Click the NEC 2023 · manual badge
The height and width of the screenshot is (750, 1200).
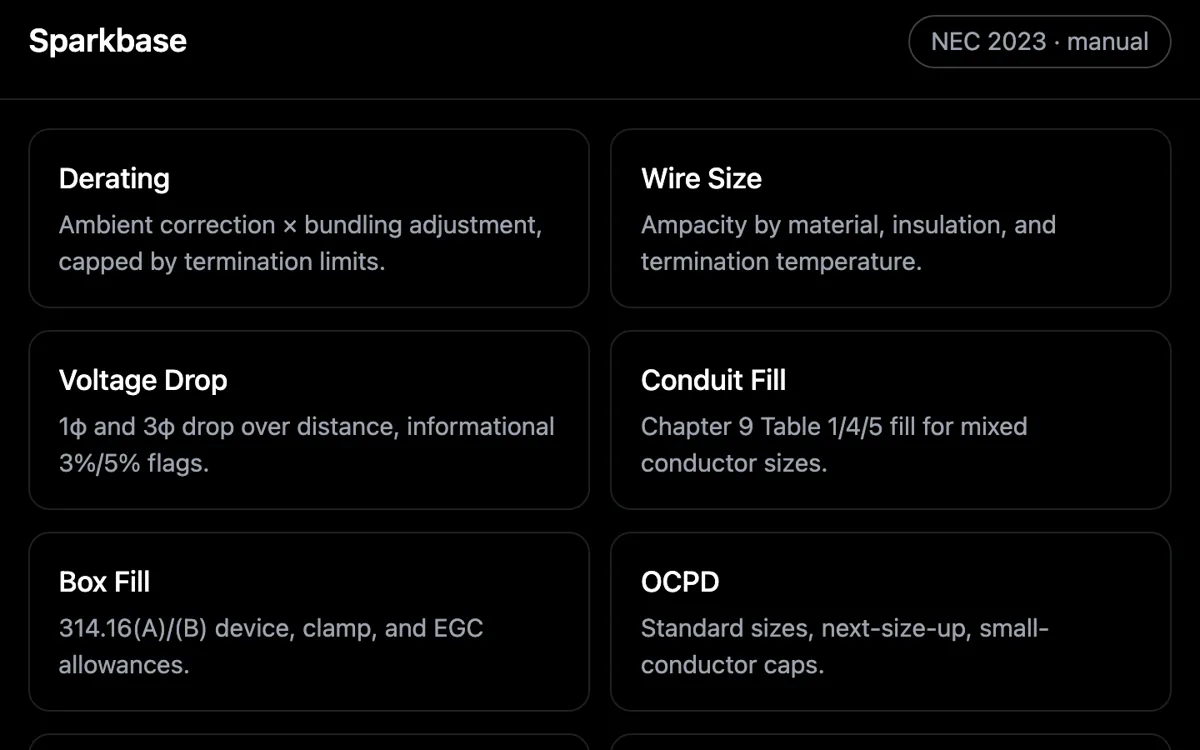[1039, 42]
